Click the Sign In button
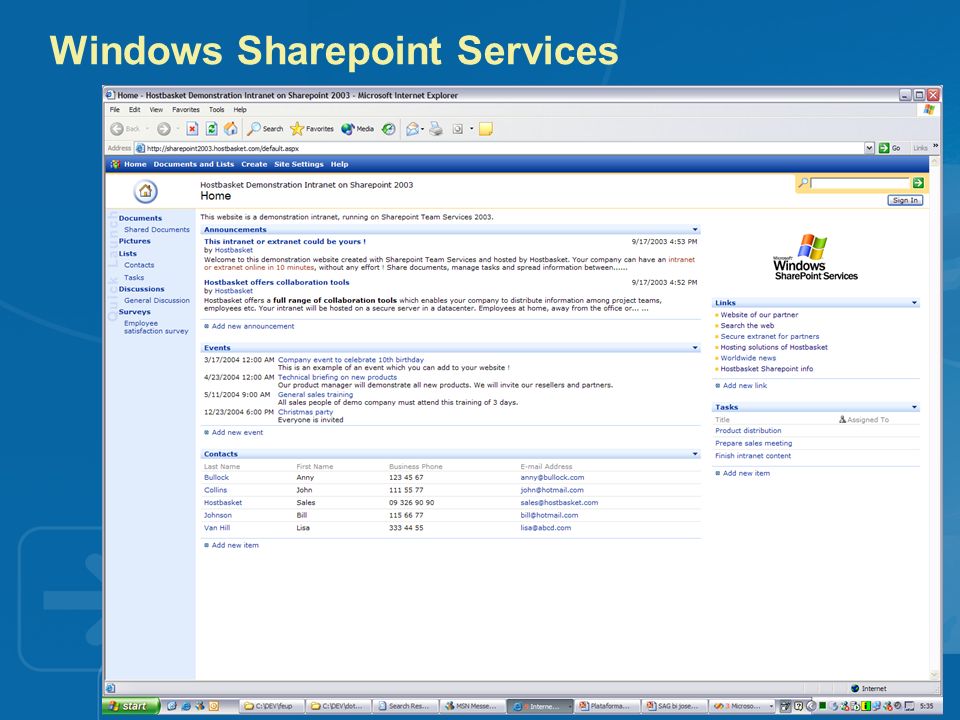 point(905,200)
